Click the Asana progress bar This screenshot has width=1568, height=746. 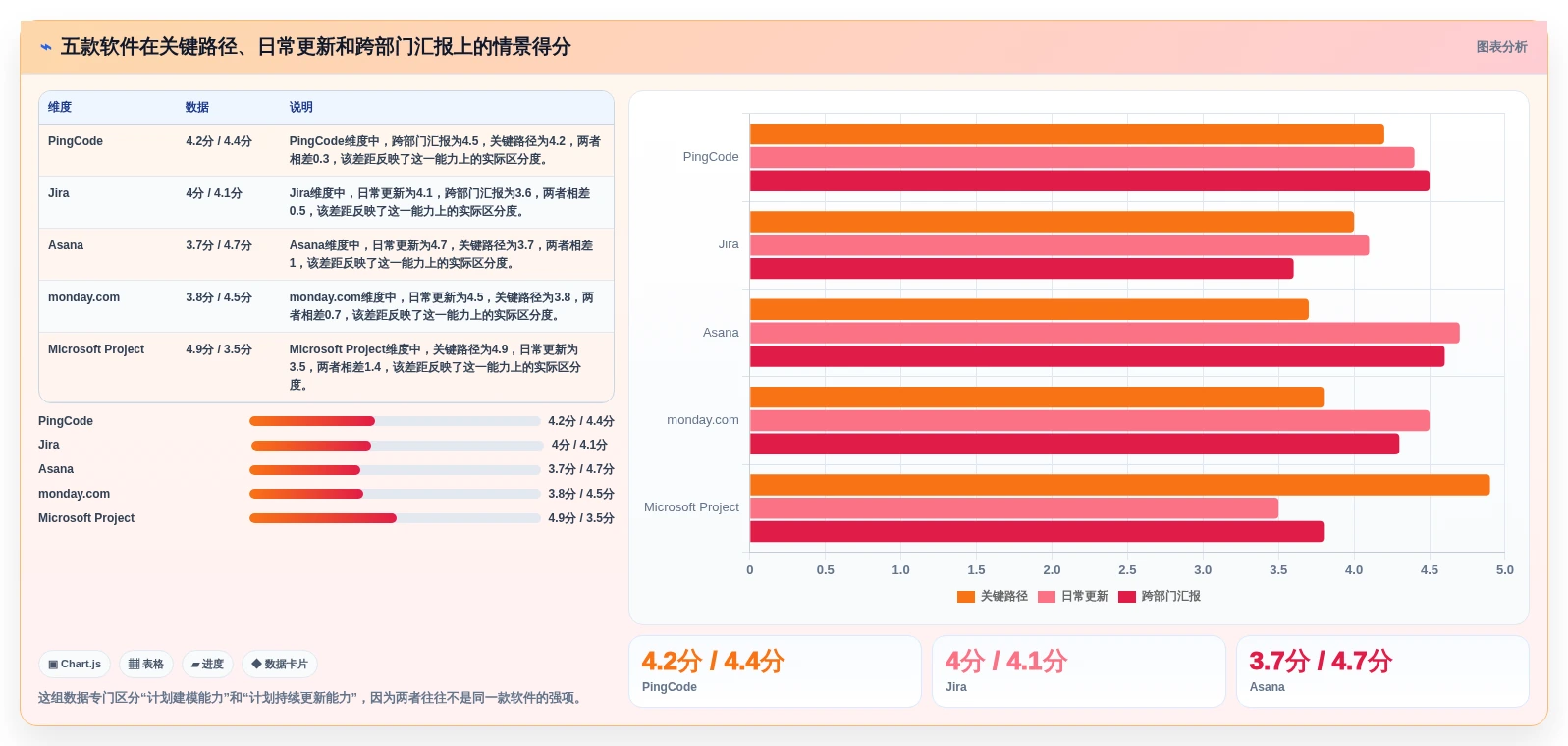(x=395, y=470)
